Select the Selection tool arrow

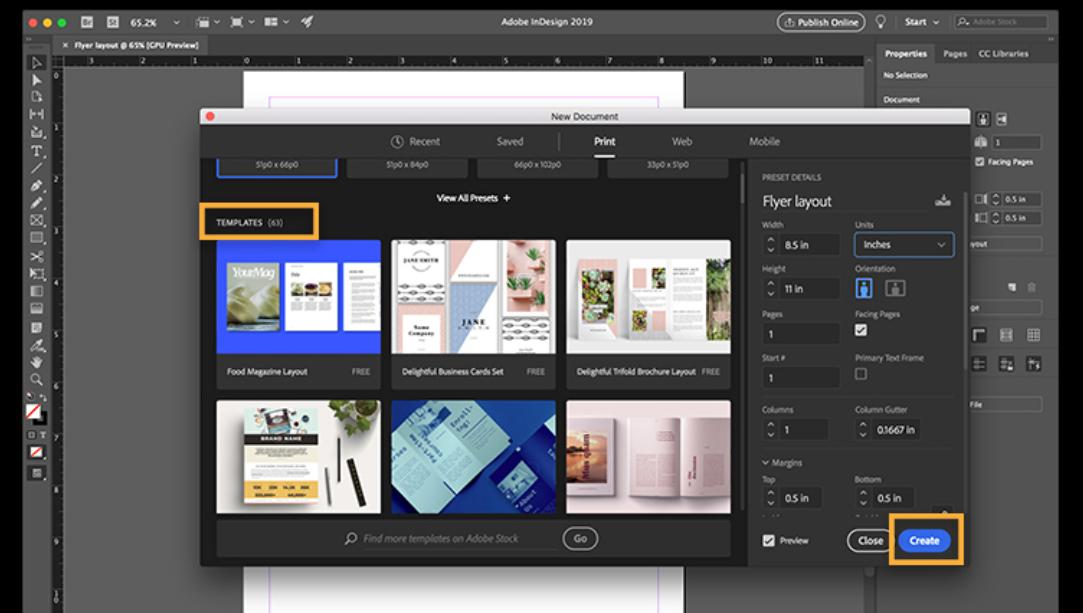coord(37,63)
